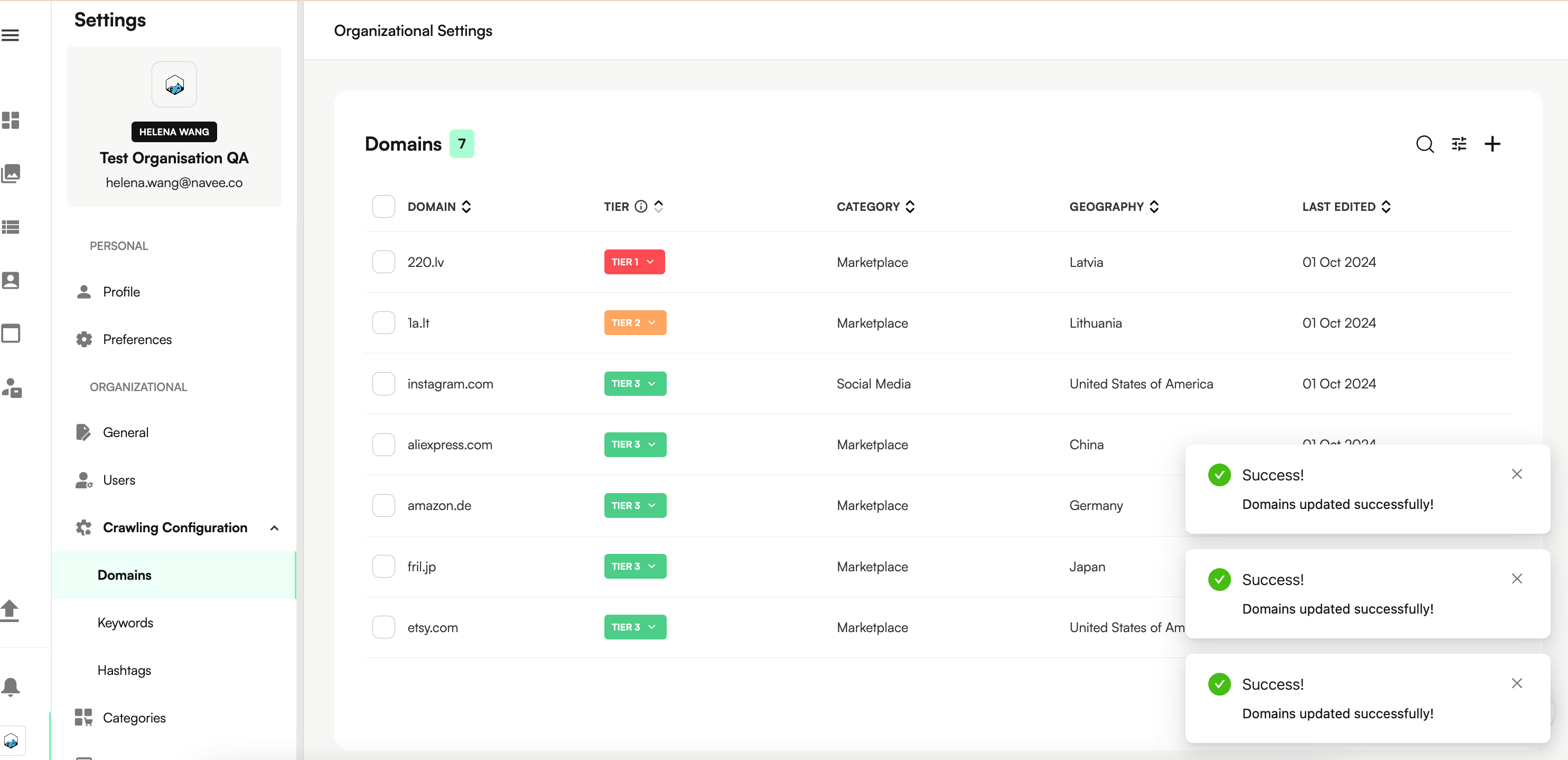This screenshot has width=1568, height=760.
Task: Tick the instagram.com row checkbox
Action: 384,384
